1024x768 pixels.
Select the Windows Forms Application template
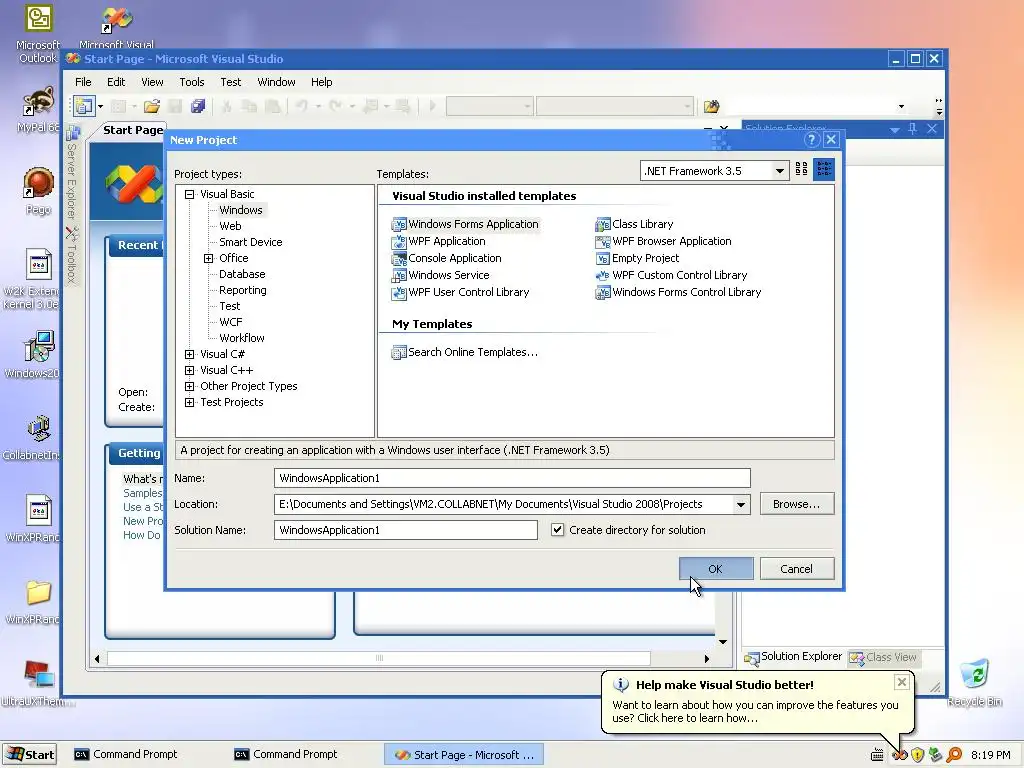[465, 224]
